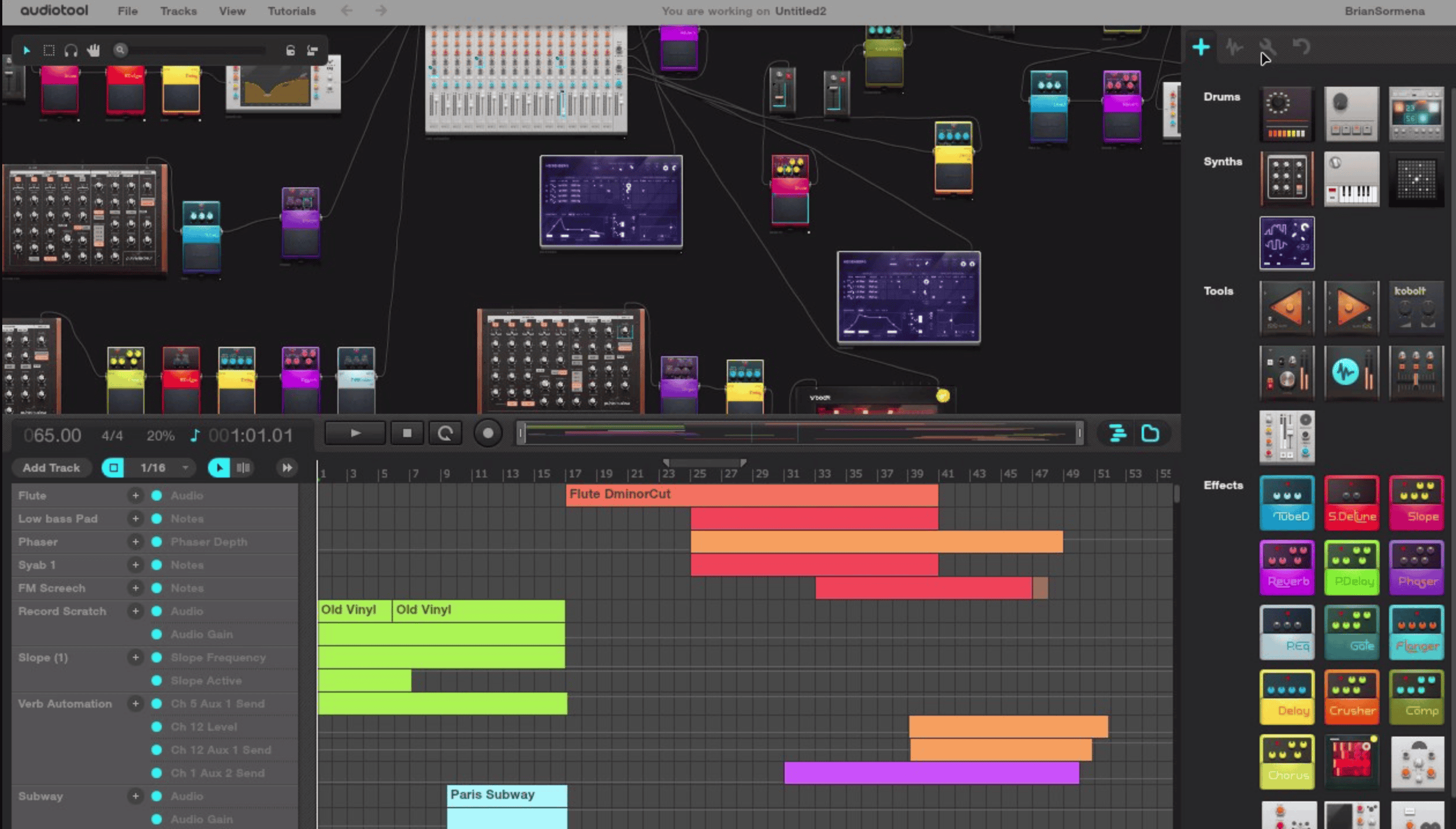Select the arrow pointer tool
The image size is (1456, 829).
[x=27, y=51]
